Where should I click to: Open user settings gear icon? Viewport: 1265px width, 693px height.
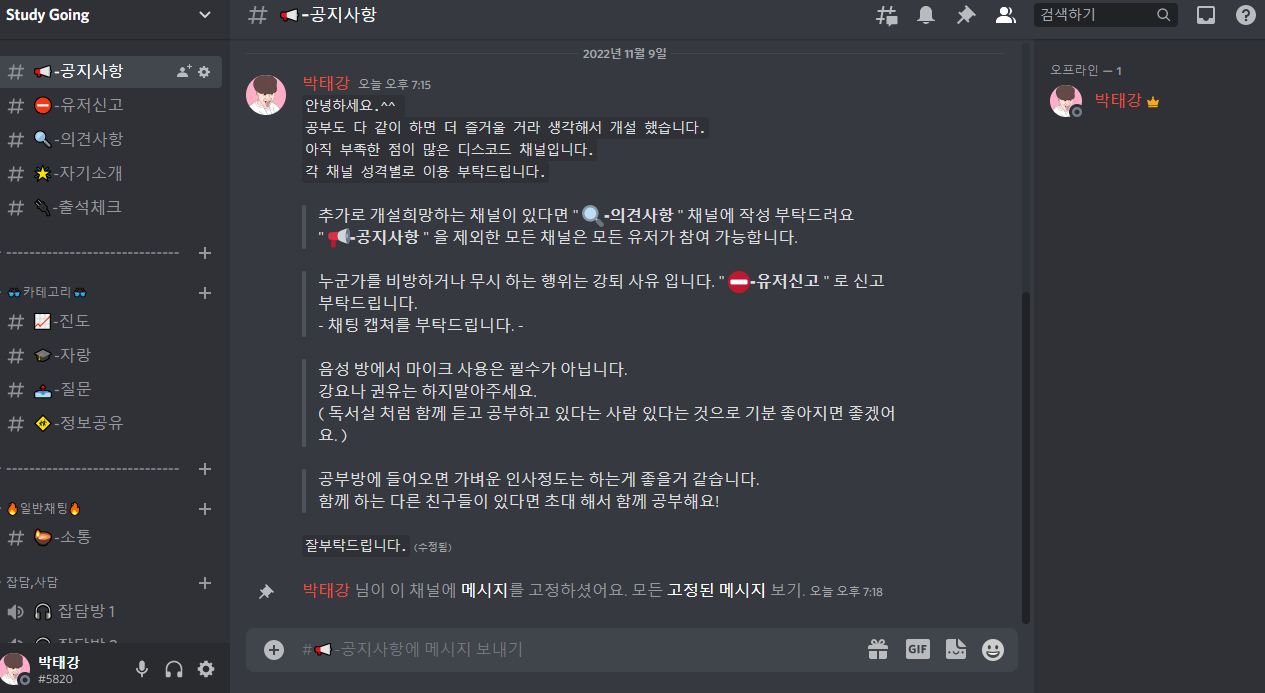pos(206,669)
